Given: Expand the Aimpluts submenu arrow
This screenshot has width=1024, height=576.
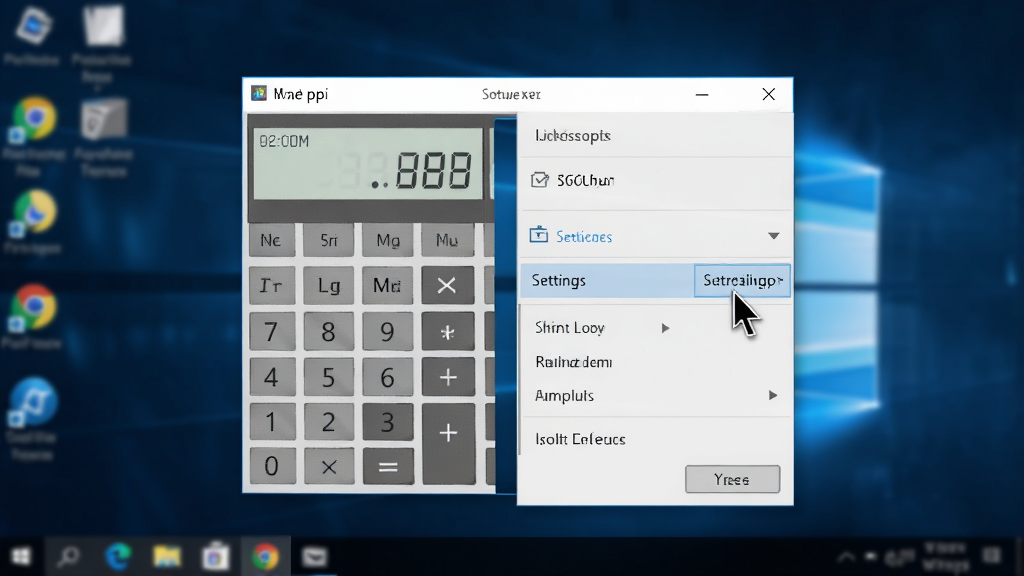Looking at the screenshot, I should (x=773, y=395).
